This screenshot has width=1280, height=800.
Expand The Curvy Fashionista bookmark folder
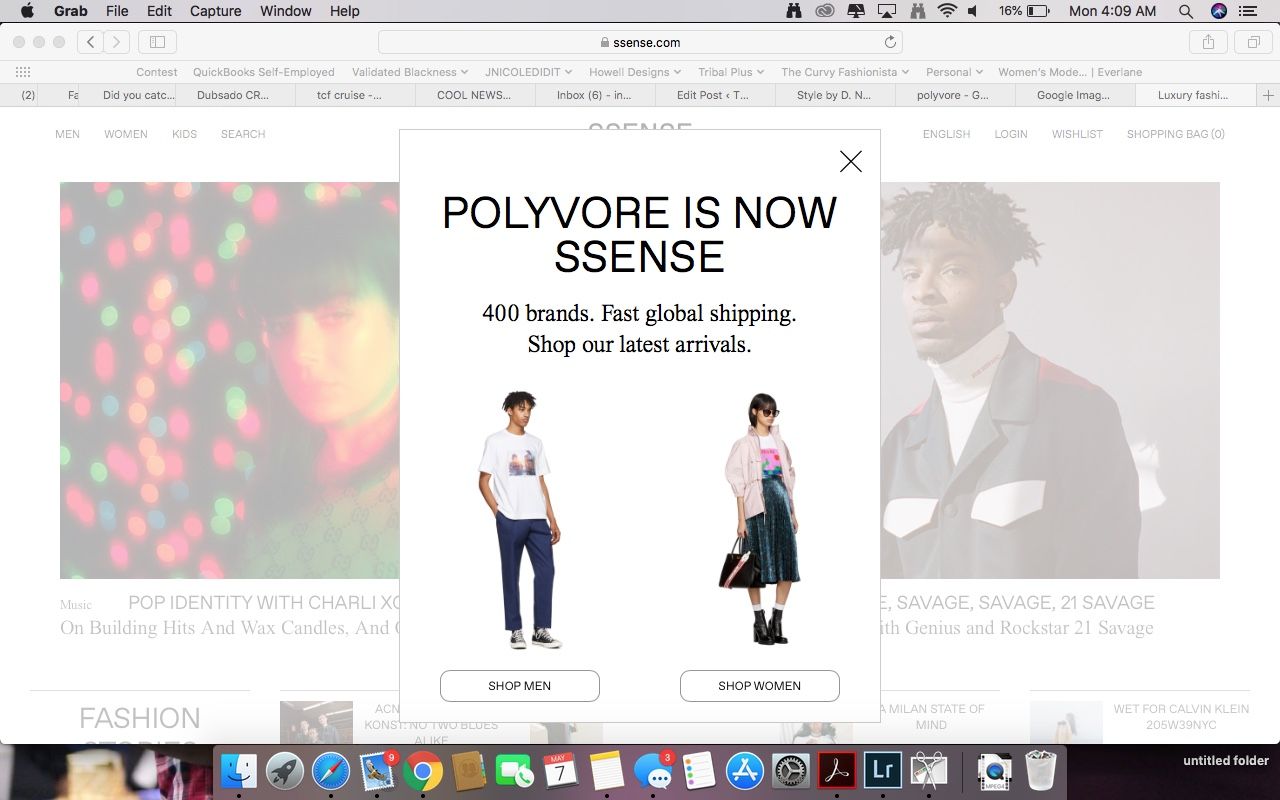click(x=846, y=72)
